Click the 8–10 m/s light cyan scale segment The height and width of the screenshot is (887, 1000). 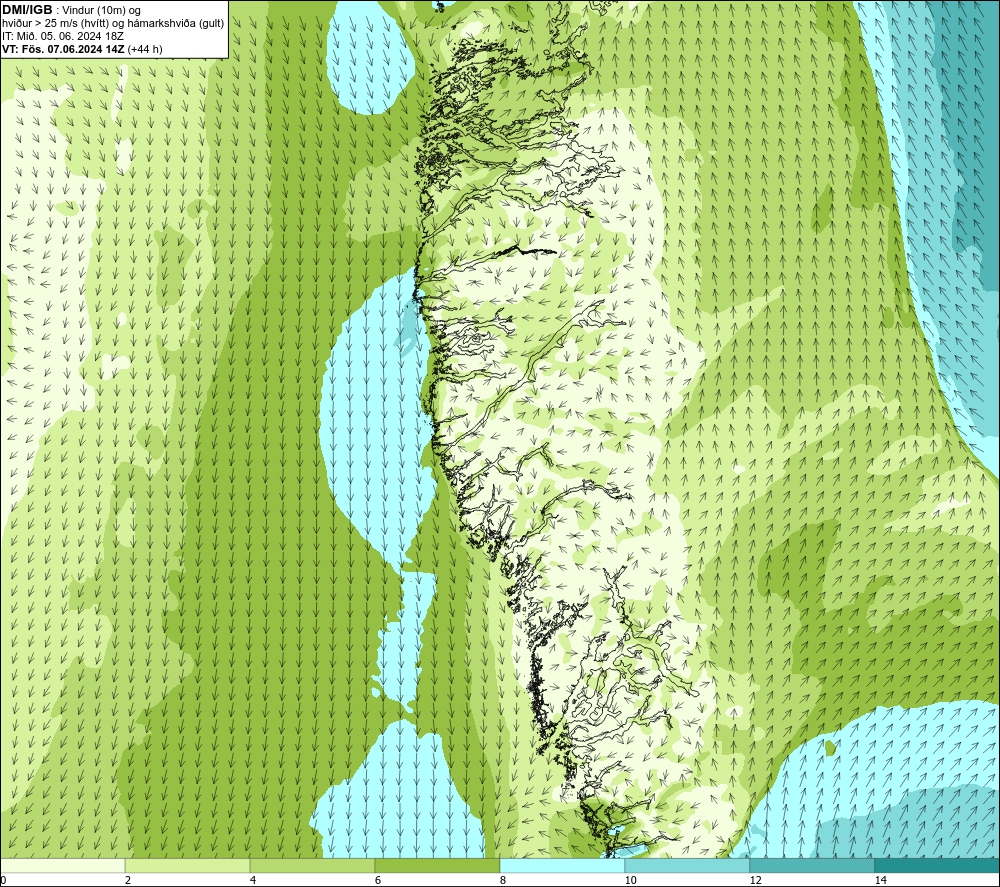[x=562, y=865]
